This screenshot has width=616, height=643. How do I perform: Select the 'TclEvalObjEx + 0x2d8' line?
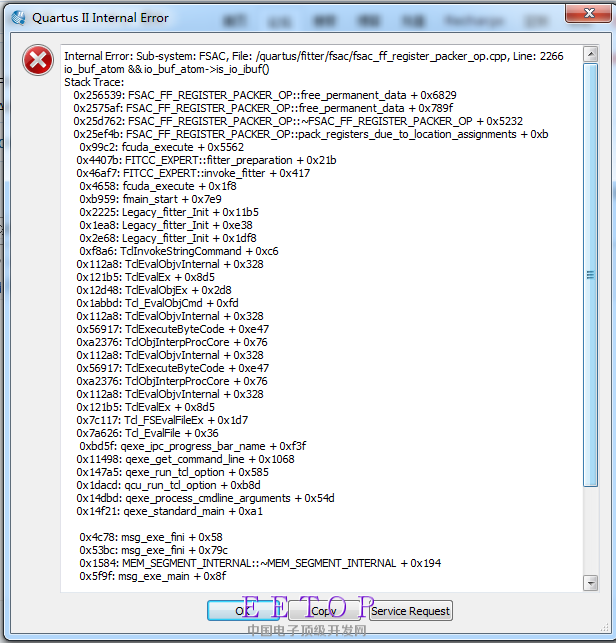click(154, 290)
